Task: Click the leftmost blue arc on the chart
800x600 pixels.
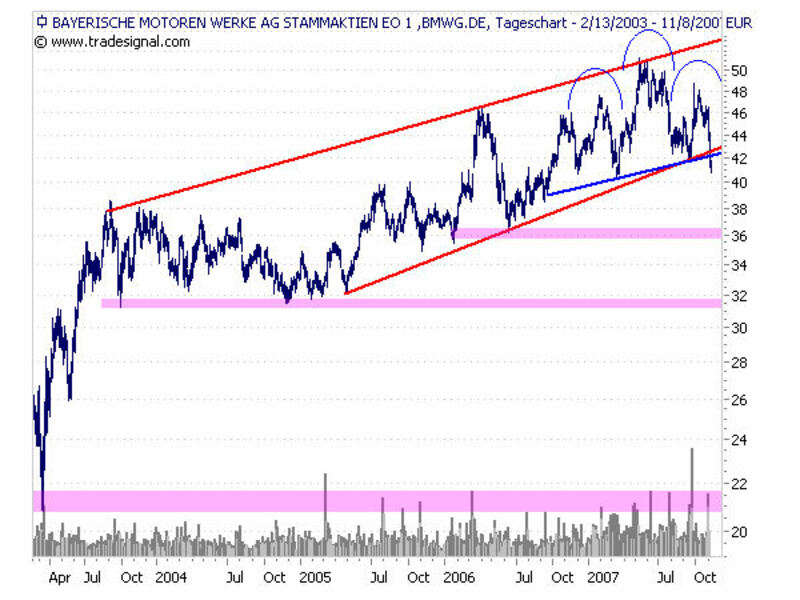Action: pyautogui.click(x=592, y=70)
